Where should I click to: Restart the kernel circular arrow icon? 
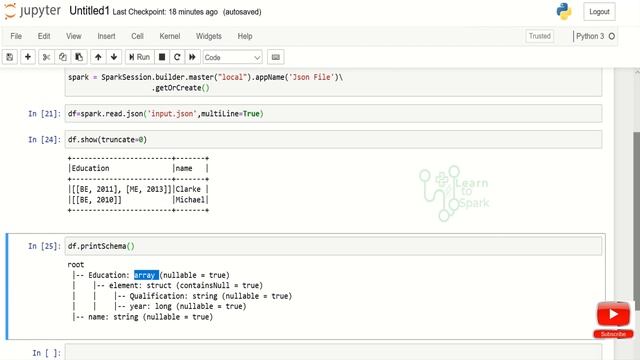(x=177, y=57)
